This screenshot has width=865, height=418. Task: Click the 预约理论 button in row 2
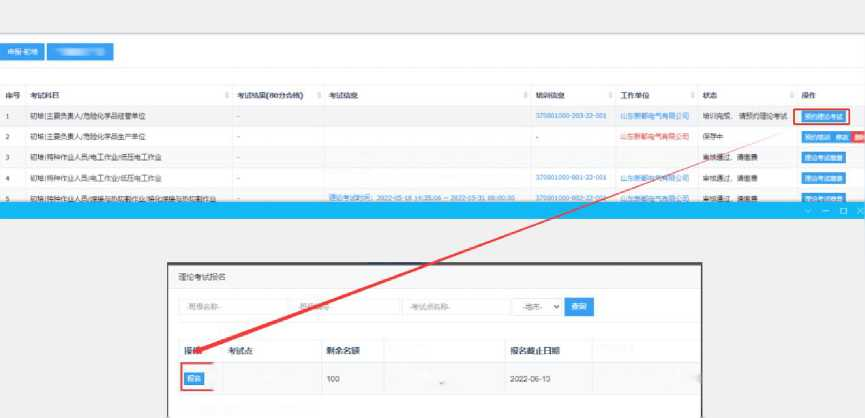pos(816,137)
